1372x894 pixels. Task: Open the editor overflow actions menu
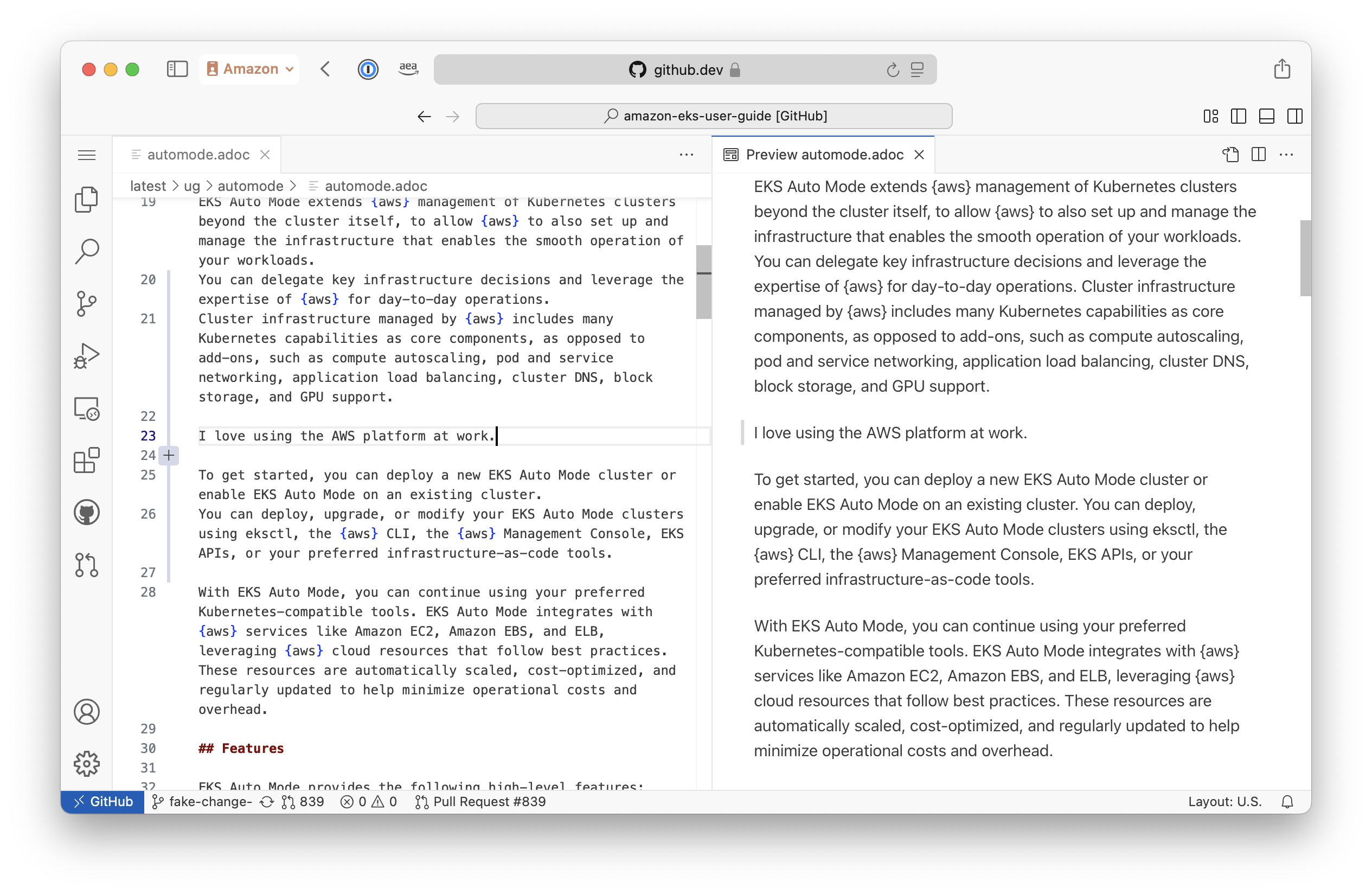(x=687, y=154)
